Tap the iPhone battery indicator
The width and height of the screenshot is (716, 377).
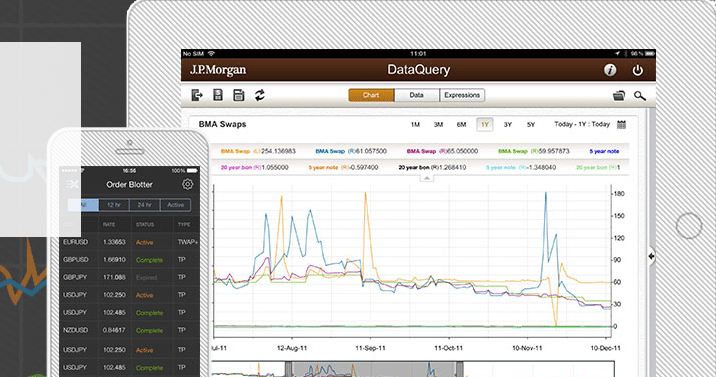point(192,171)
